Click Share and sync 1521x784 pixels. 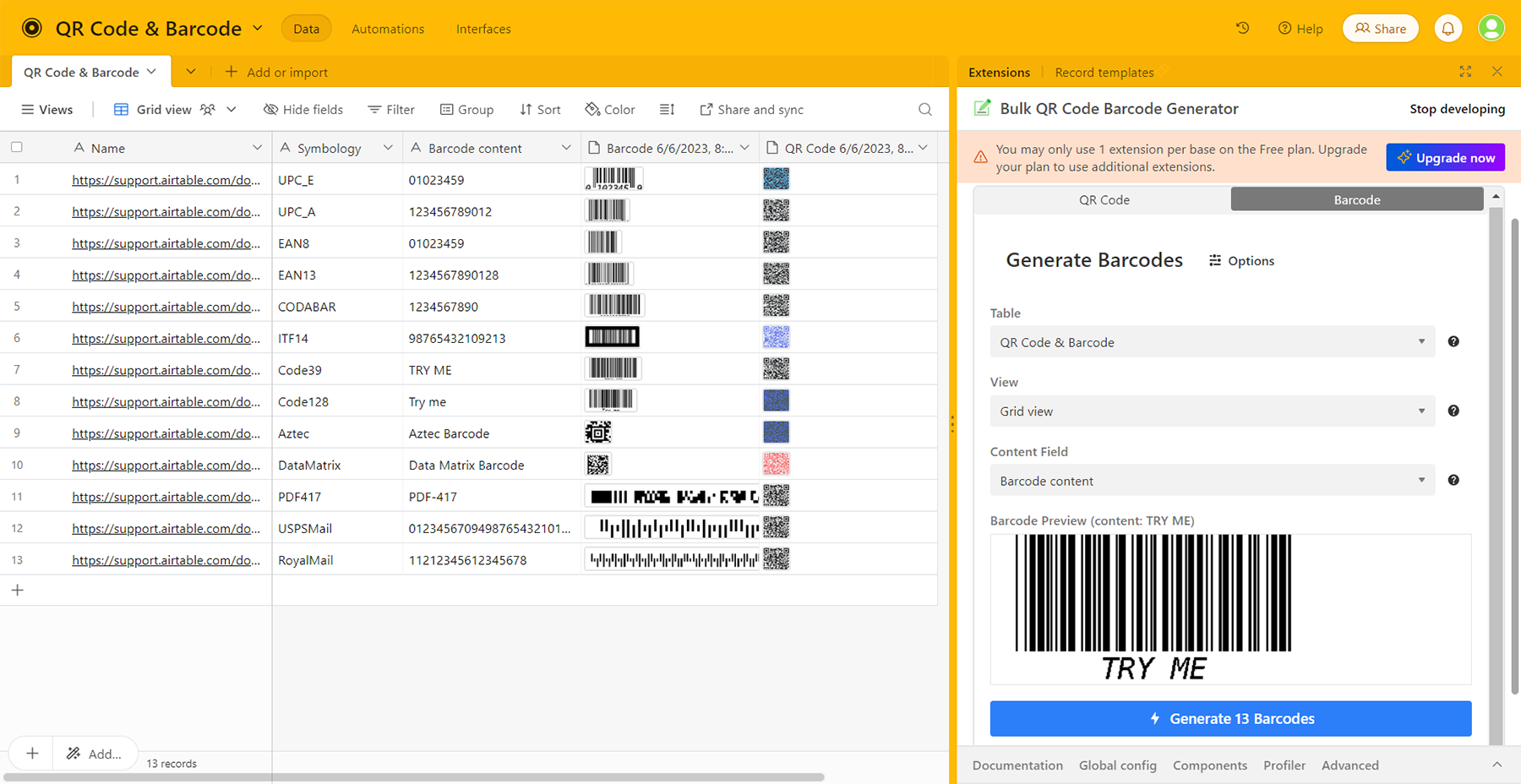tap(751, 110)
